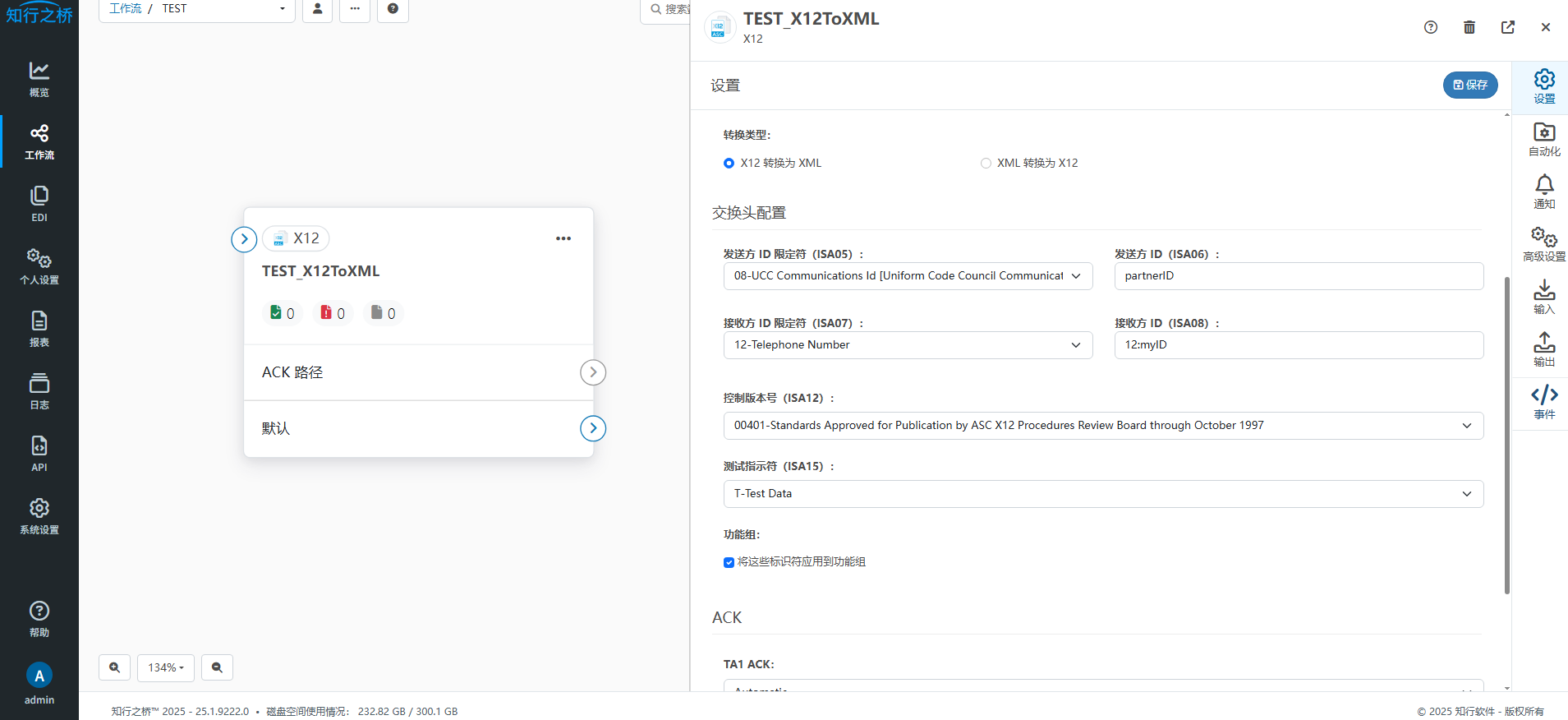Toggle 将这些标识符应用到功能组 checkbox

tap(729, 562)
